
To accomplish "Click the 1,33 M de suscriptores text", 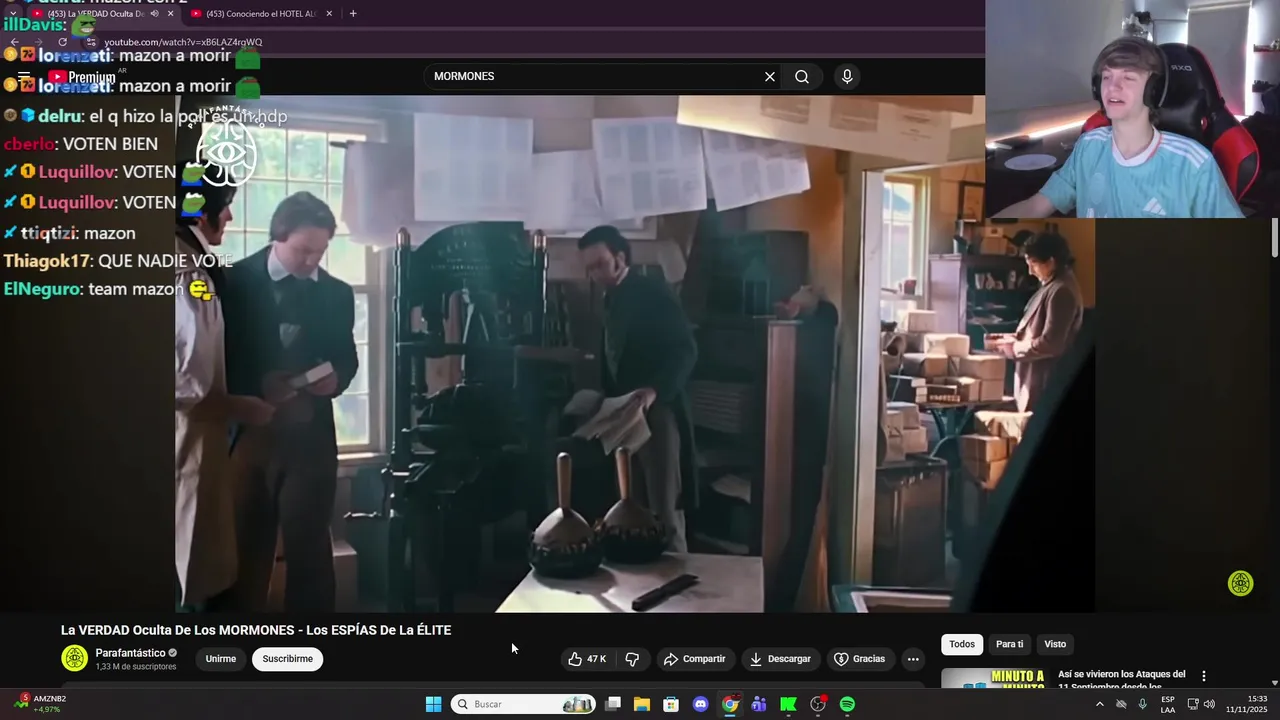I will [136, 667].
